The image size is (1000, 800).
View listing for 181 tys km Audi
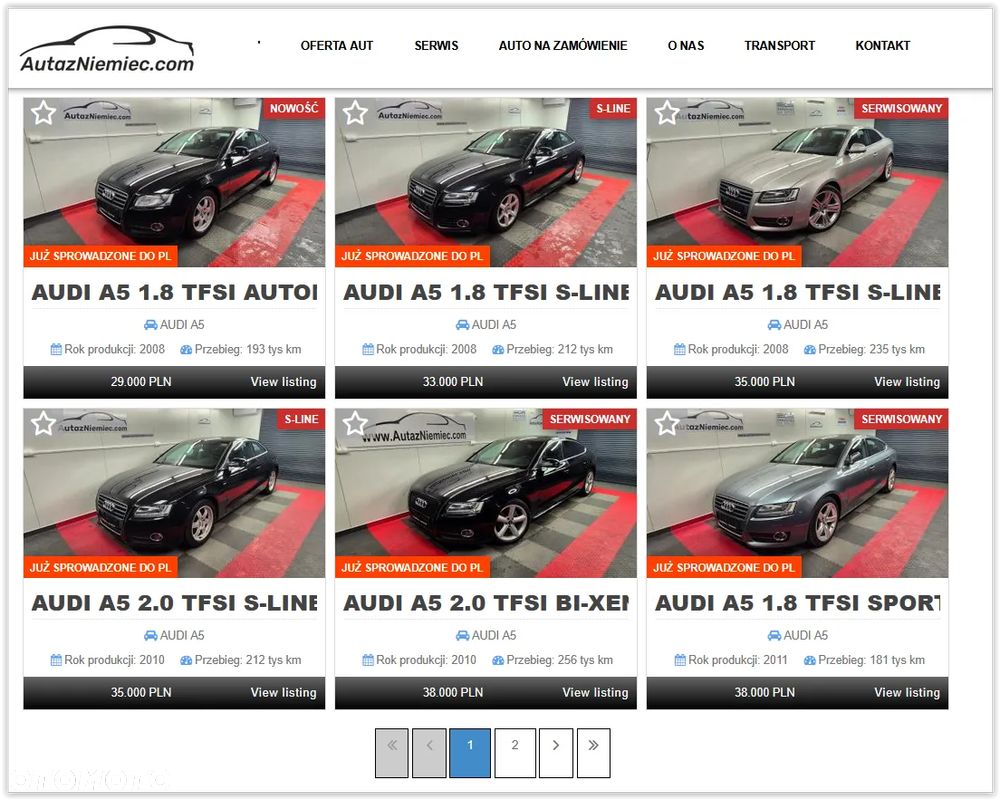tap(907, 692)
